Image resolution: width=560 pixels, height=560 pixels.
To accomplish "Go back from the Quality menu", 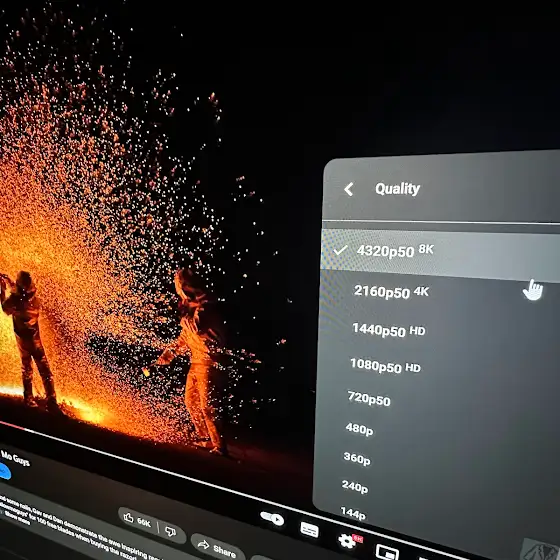I will (x=349, y=189).
